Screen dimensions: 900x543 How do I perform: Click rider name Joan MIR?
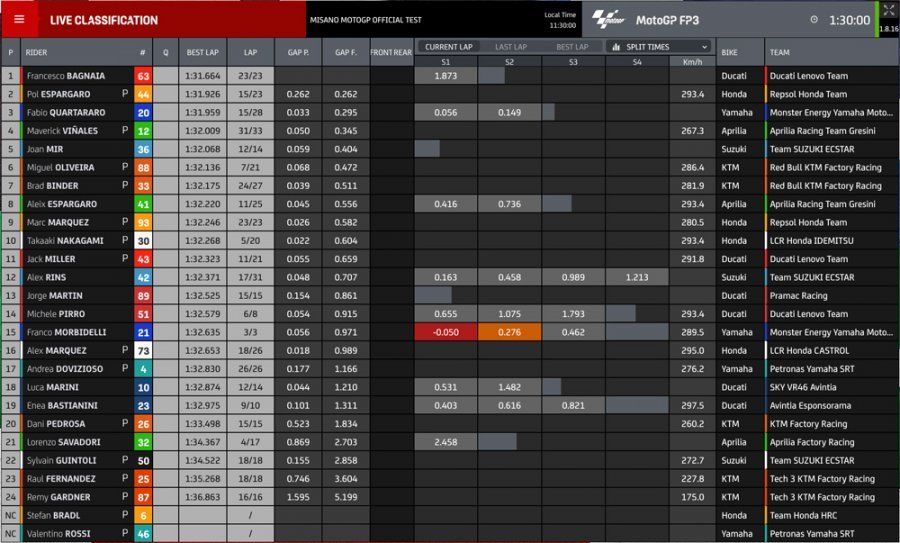click(x=45, y=149)
